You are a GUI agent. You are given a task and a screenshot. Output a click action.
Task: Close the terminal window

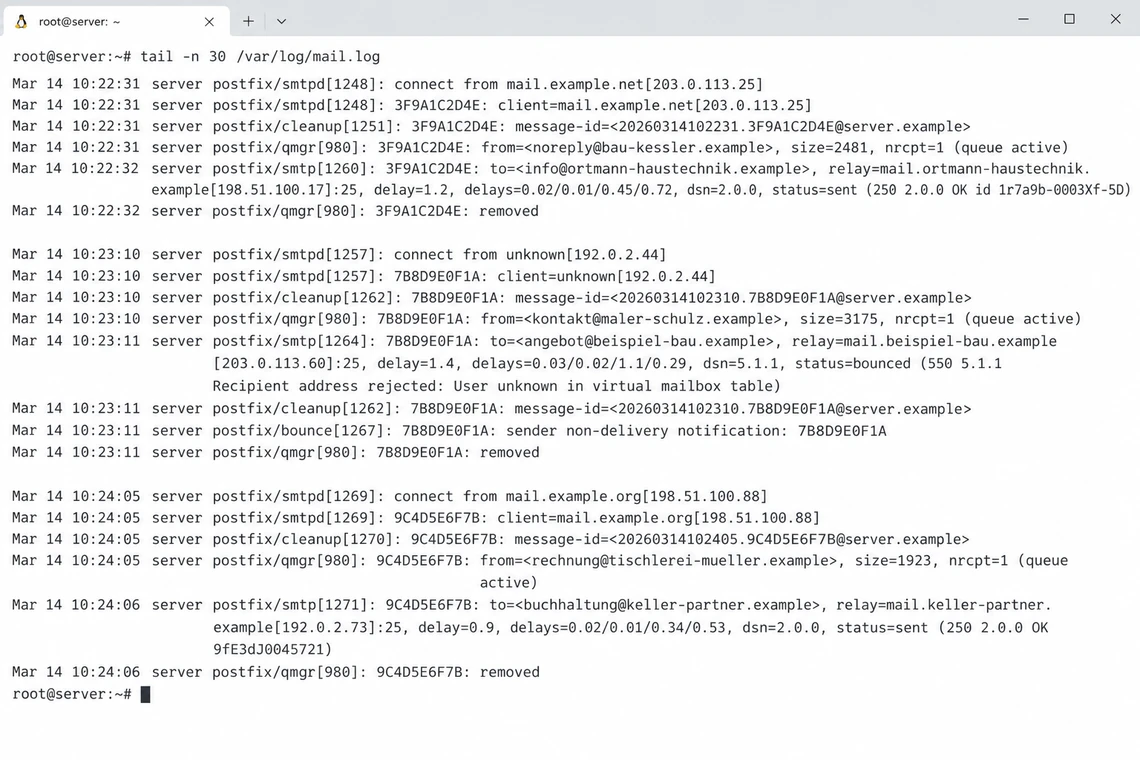pos(1115,19)
